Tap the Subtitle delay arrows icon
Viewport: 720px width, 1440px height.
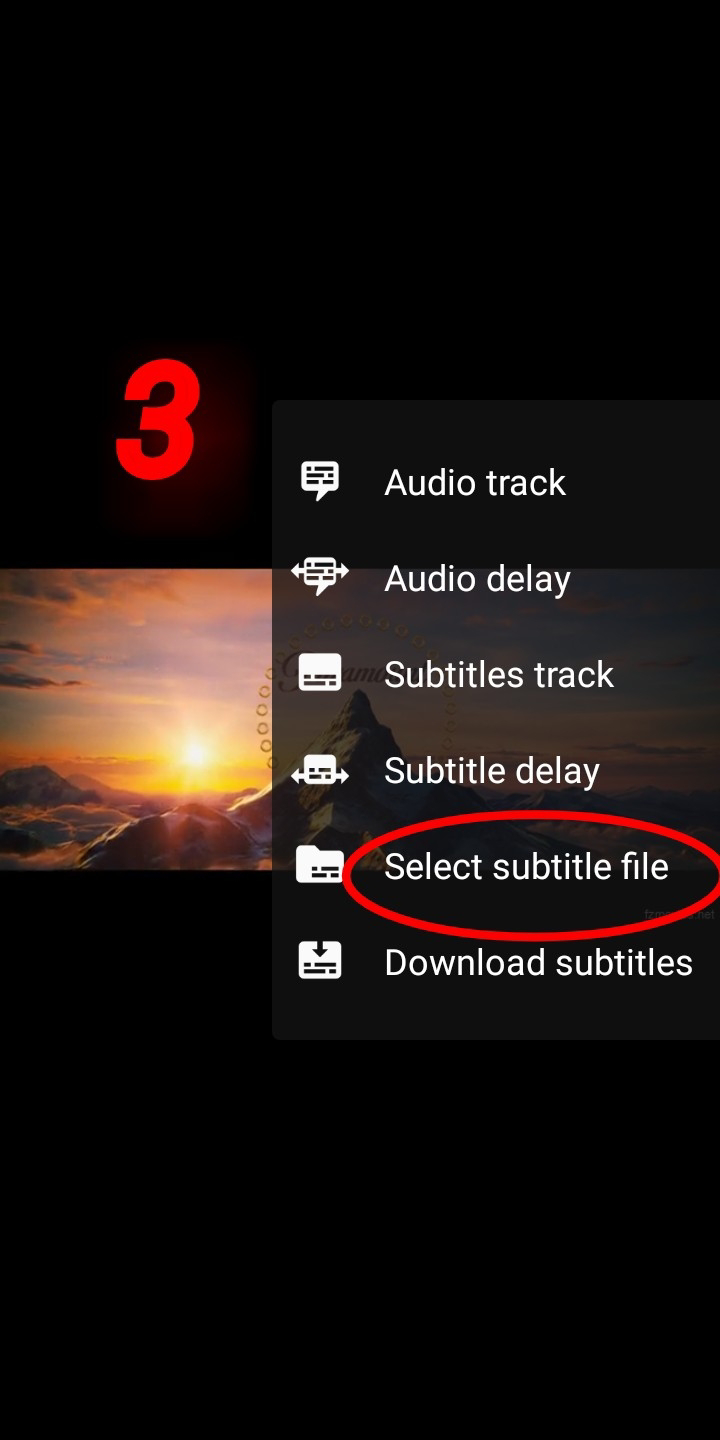click(x=320, y=770)
